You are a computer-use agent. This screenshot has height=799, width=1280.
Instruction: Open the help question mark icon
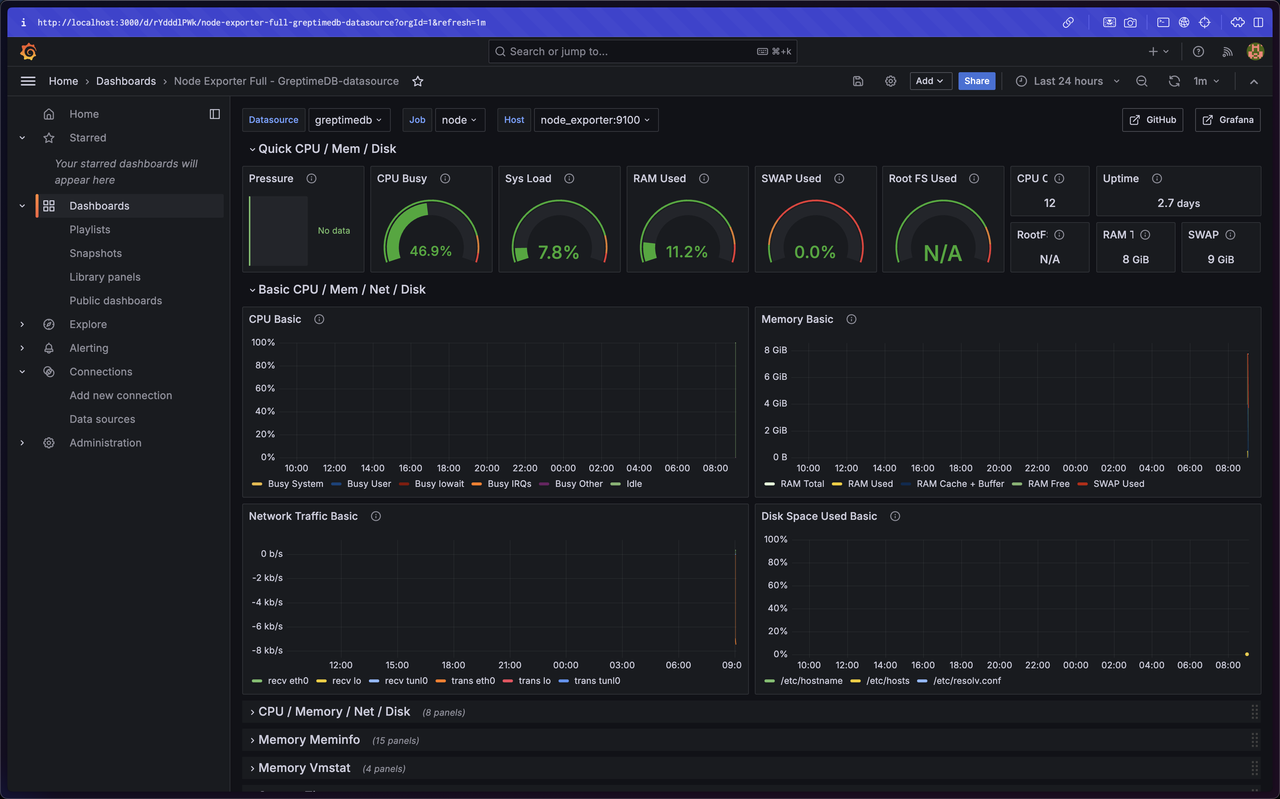click(1198, 51)
